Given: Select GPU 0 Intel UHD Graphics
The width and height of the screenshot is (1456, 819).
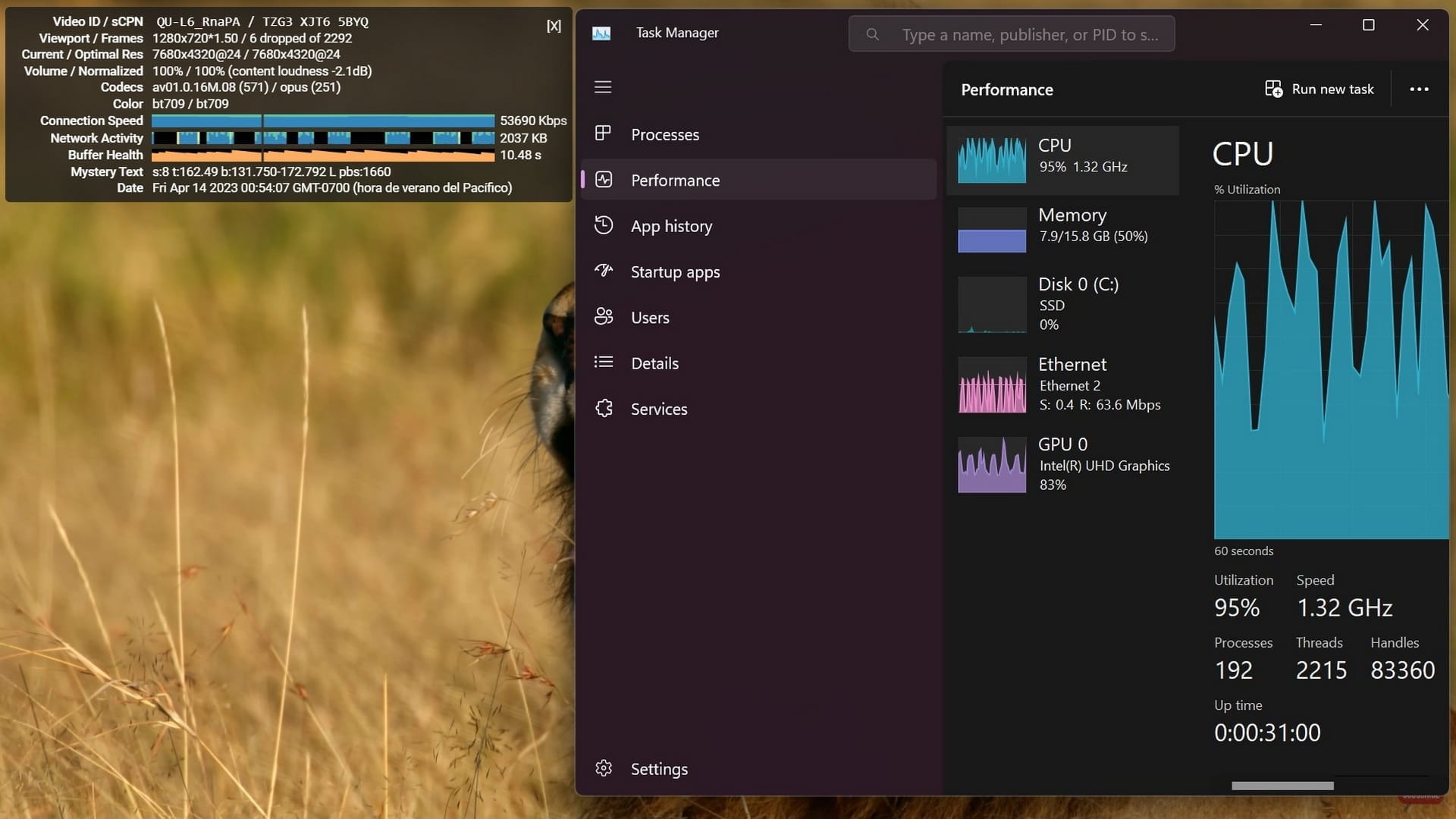Looking at the screenshot, I should 1062,464.
